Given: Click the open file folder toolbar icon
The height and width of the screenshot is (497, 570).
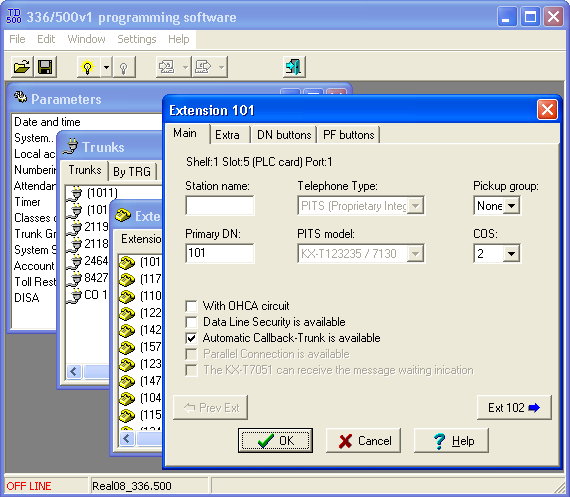Looking at the screenshot, I should [22, 67].
